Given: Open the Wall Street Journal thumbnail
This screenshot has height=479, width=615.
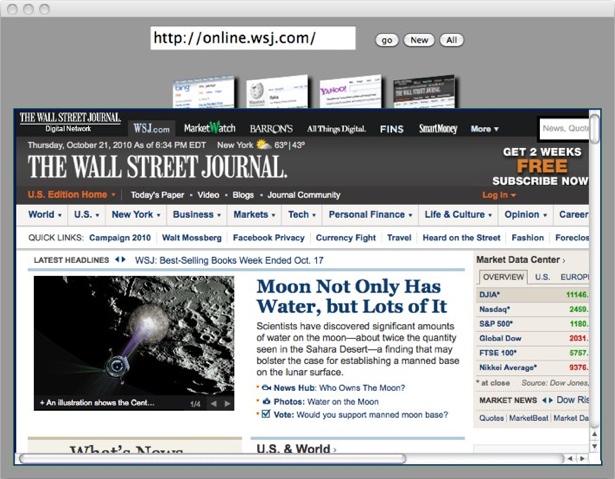Looking at the screenshot, I should pos(424,91).
